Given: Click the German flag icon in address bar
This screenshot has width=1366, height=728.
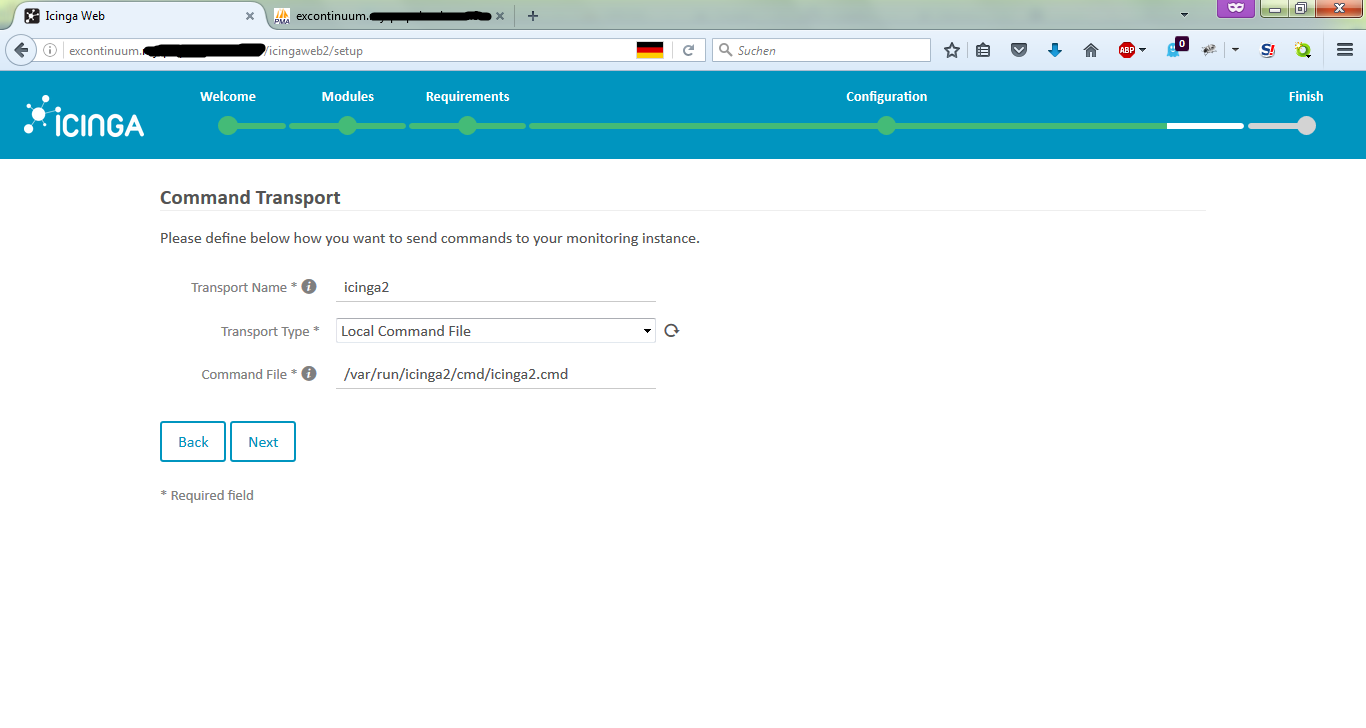Looking at the screenshot, I should (650, 50).
